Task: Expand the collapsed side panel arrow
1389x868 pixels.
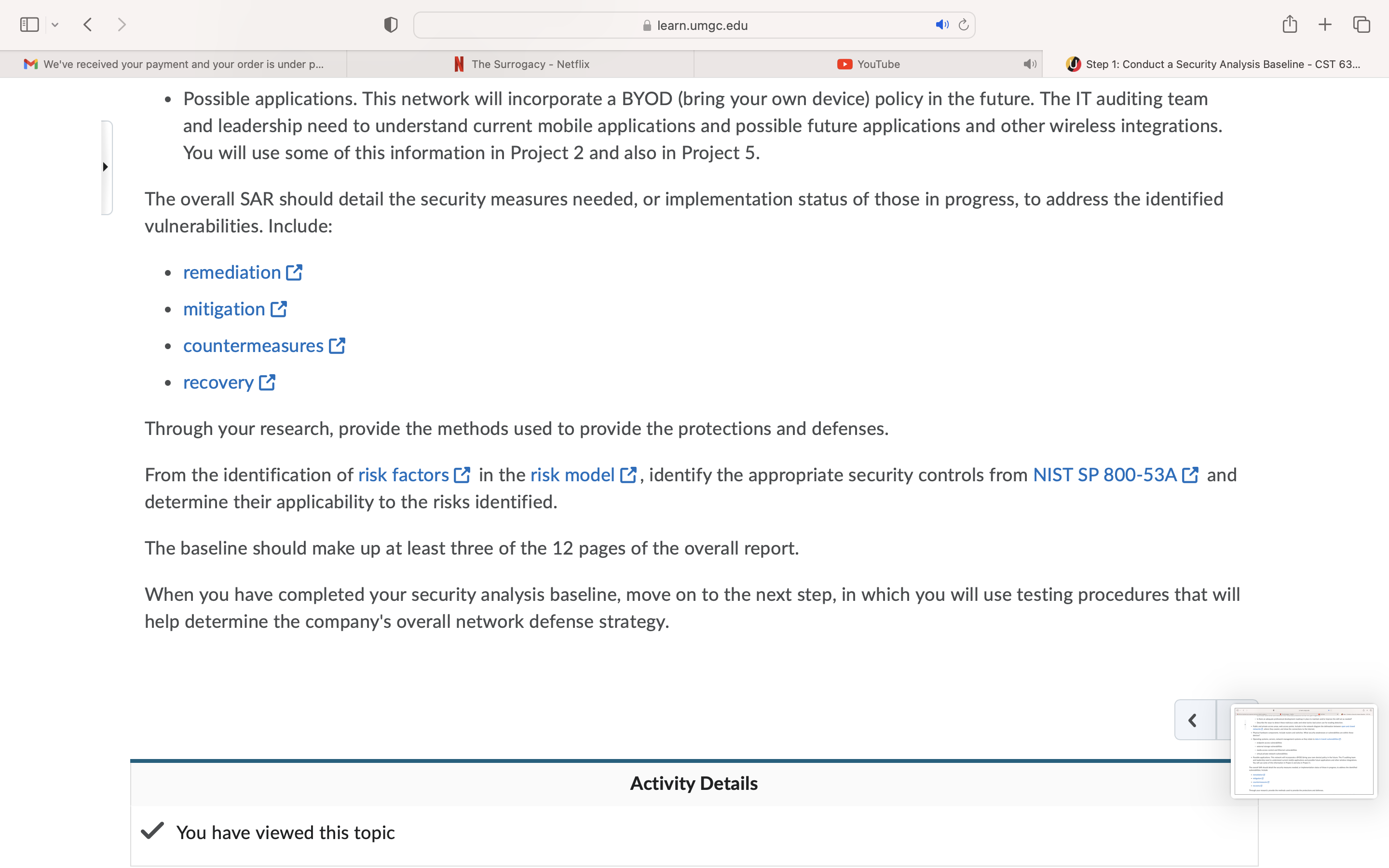Action: [106, 167]
